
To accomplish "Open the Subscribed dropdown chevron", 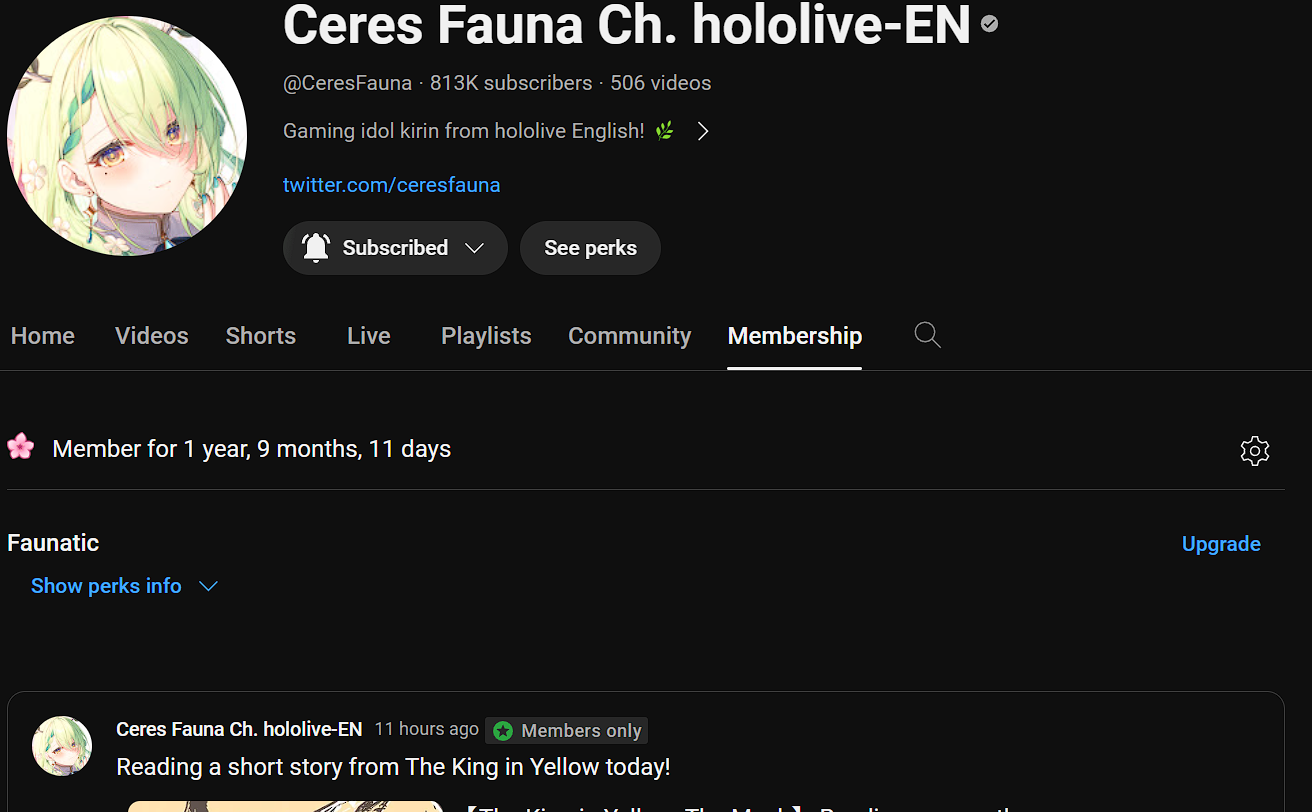I will pyautogui.click(x=475, y=248).
